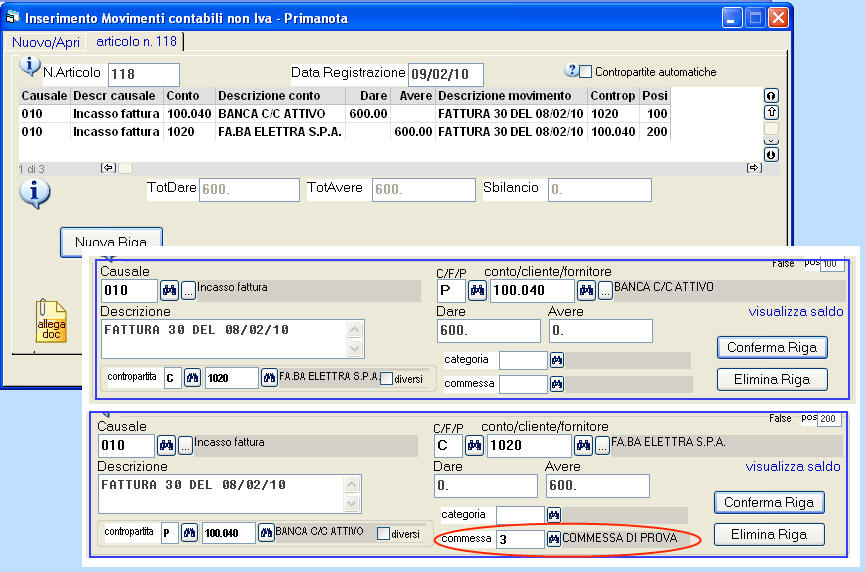Image resolution: width=865 pixels, height=572 pixels.
Task: Click the Sbilancio field
Action: click(x=600, y=190)
